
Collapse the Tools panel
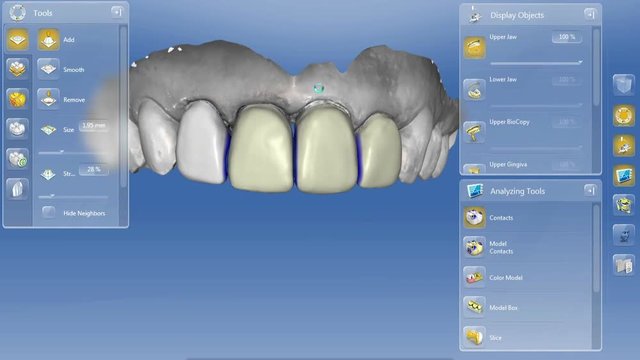click(x=117, y=12)
